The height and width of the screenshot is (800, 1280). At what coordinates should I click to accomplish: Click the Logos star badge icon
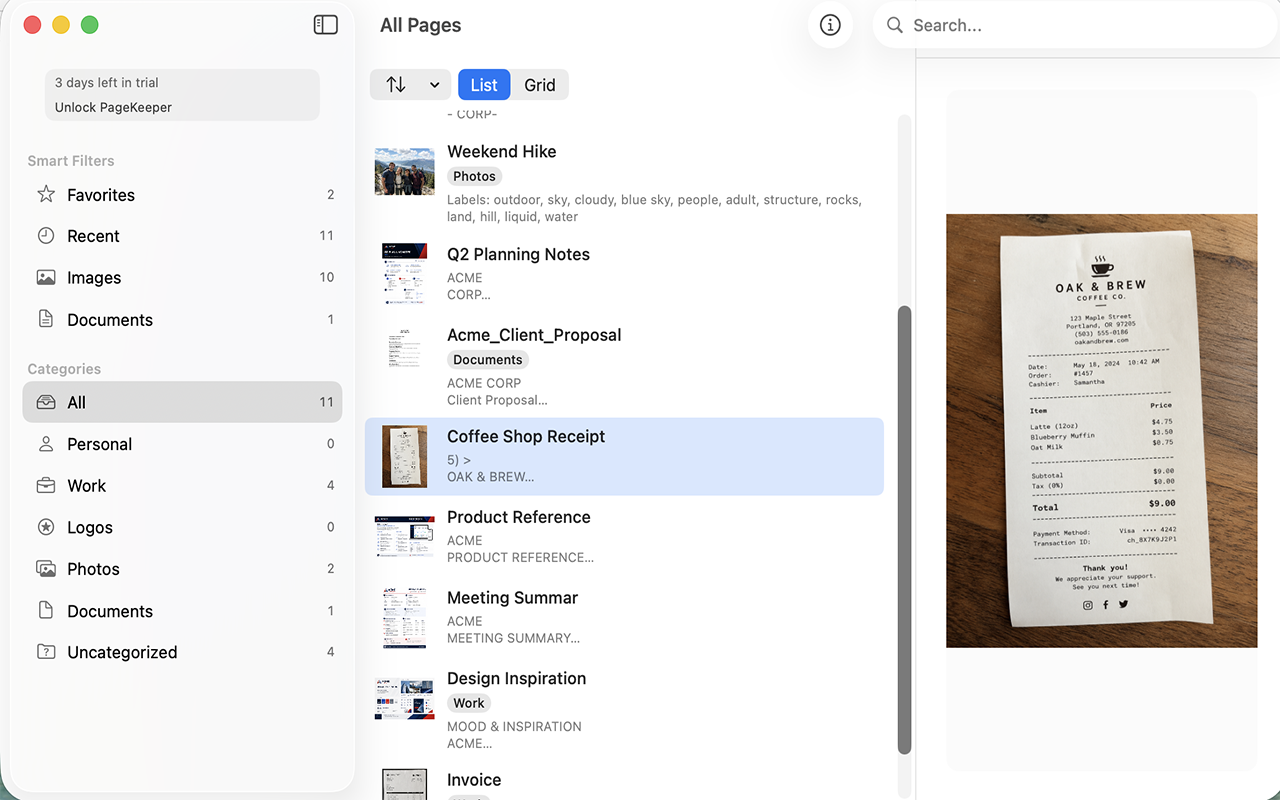click(x=46, y=527)
